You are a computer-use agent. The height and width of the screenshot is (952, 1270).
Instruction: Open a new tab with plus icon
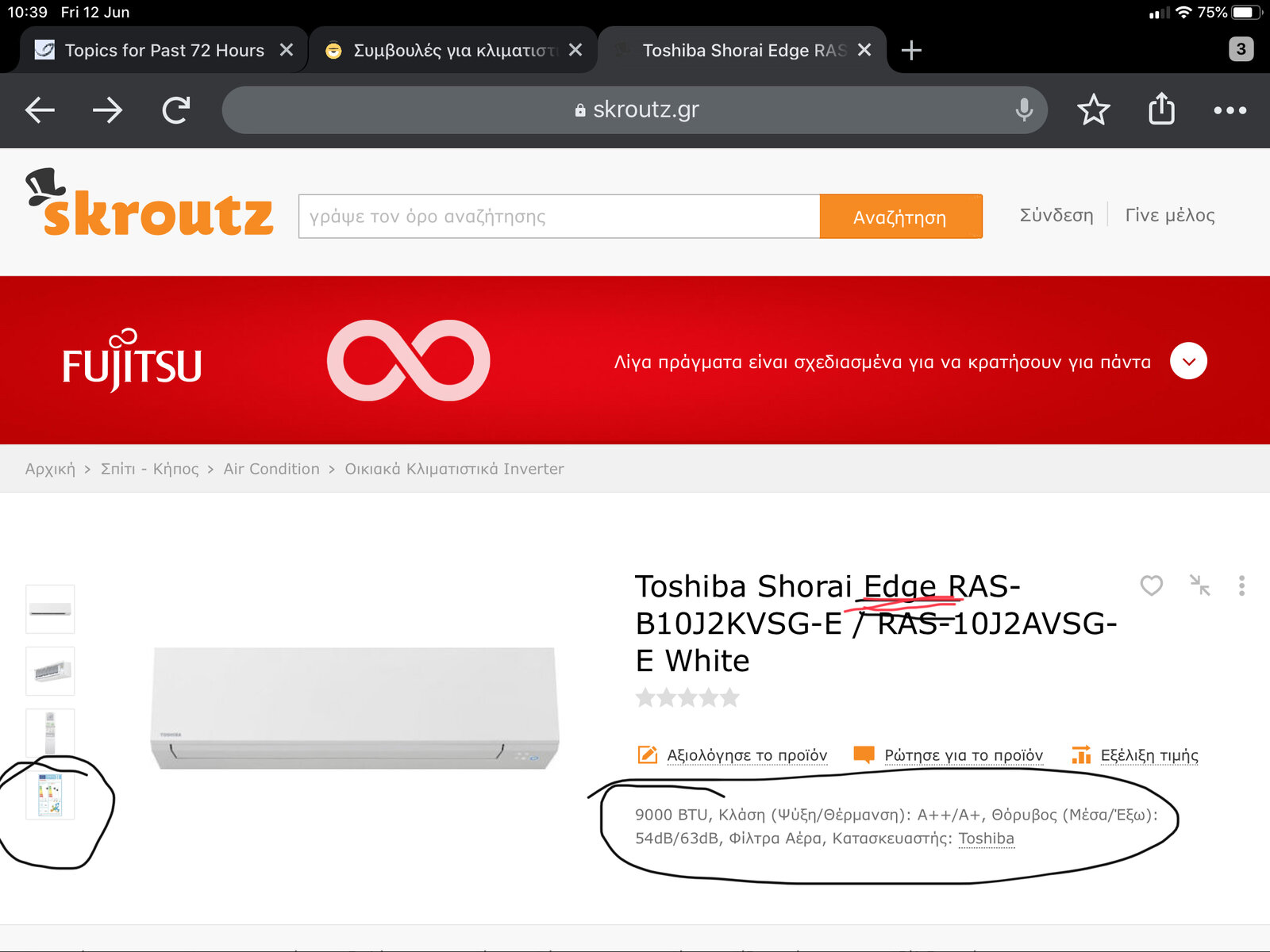[x=911, y=50]
